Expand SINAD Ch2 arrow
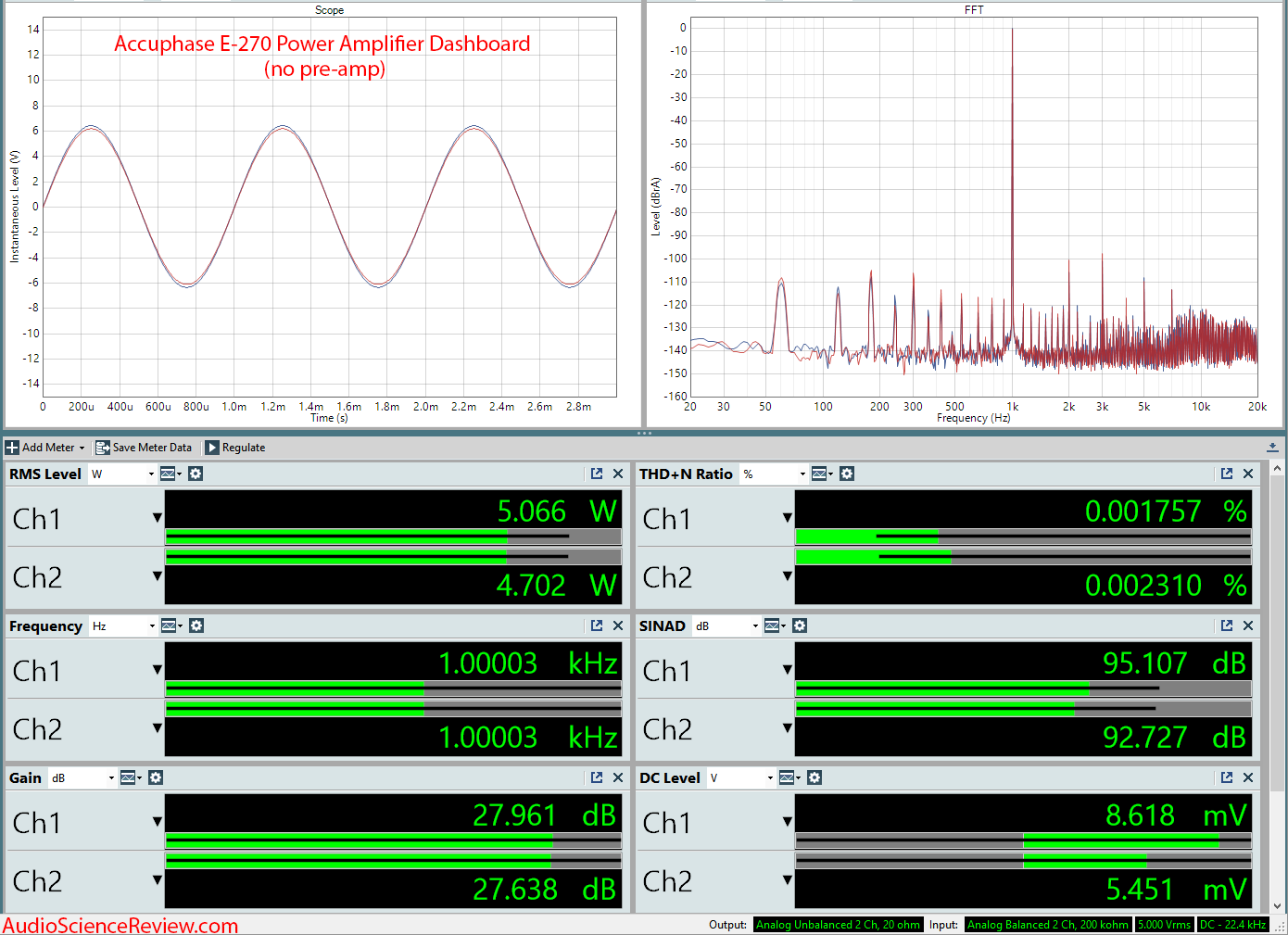This screenshot has height=935, width=1288. (788, 728)
